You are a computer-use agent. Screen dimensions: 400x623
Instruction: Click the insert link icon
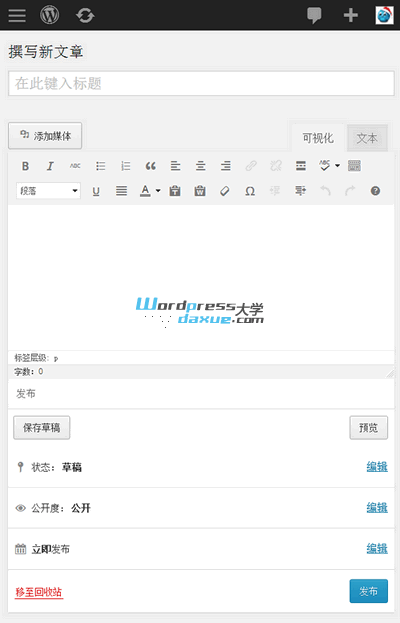pyautogui.click(x=251, y=166)
